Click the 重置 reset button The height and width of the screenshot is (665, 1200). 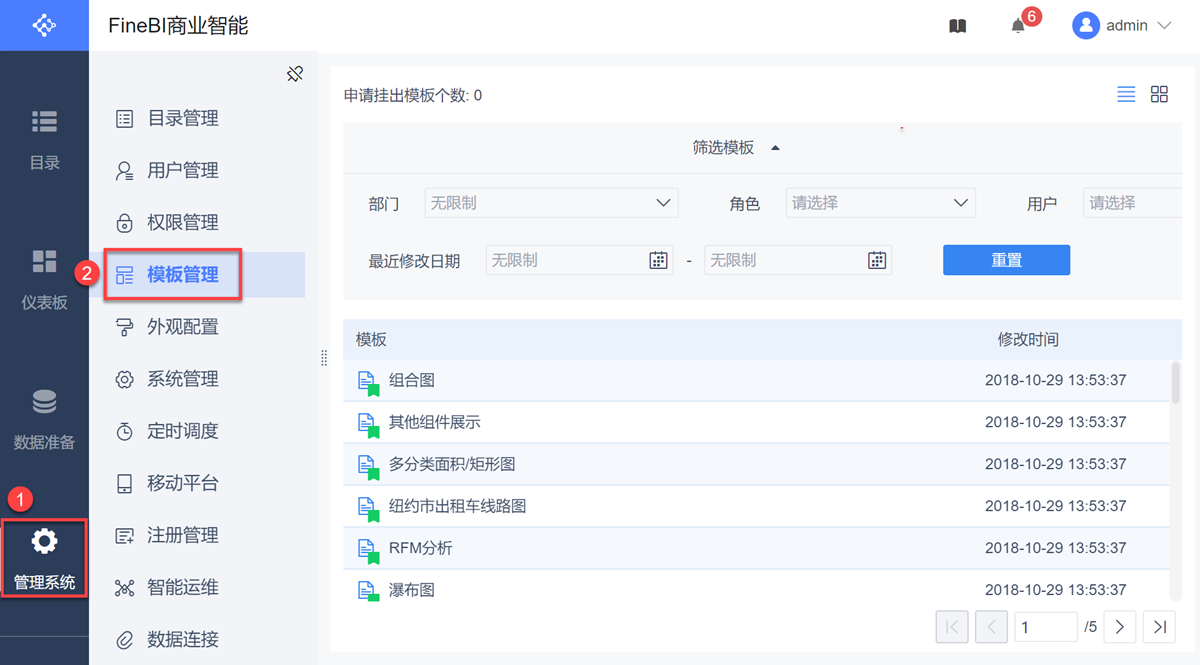(x=1006, y=260)
